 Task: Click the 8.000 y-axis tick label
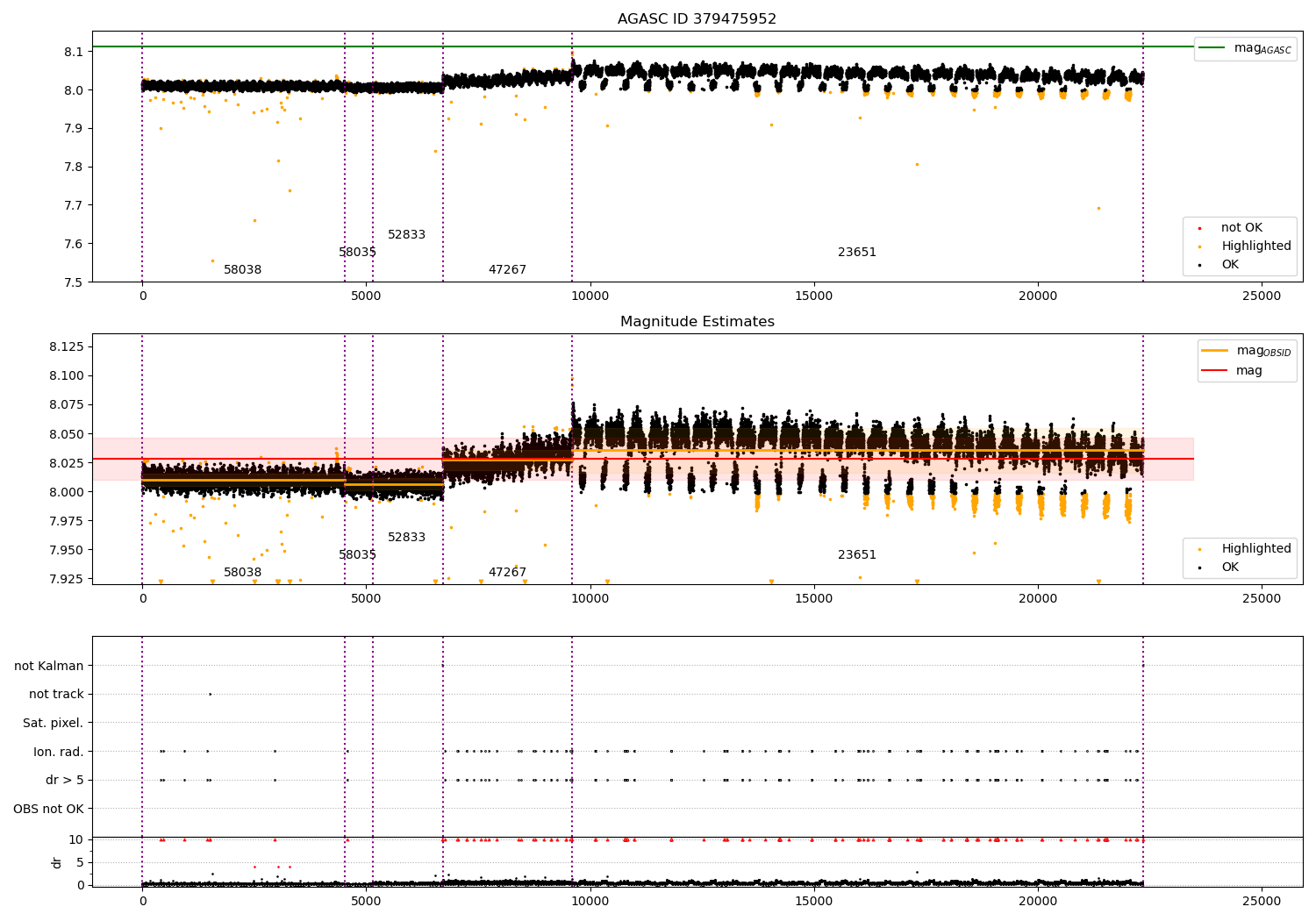pyautogui.click(x=66, y=492)
